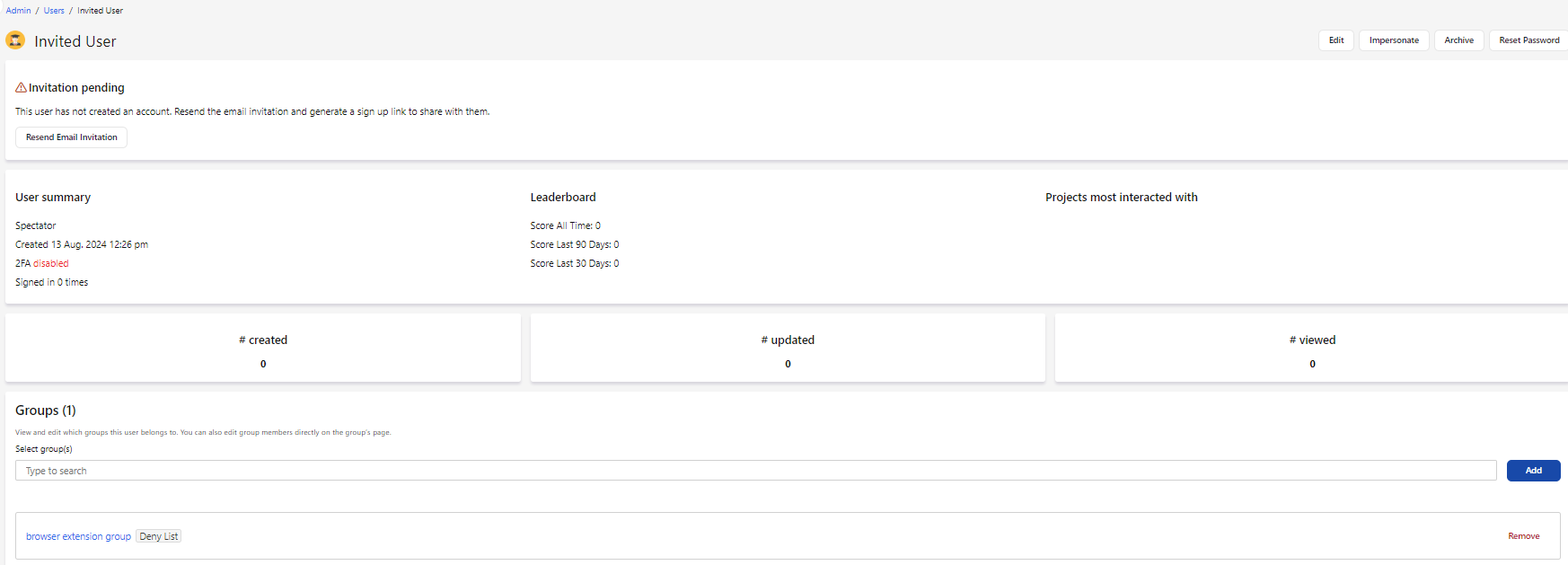Impersonate this invited user

point(1394,40)
